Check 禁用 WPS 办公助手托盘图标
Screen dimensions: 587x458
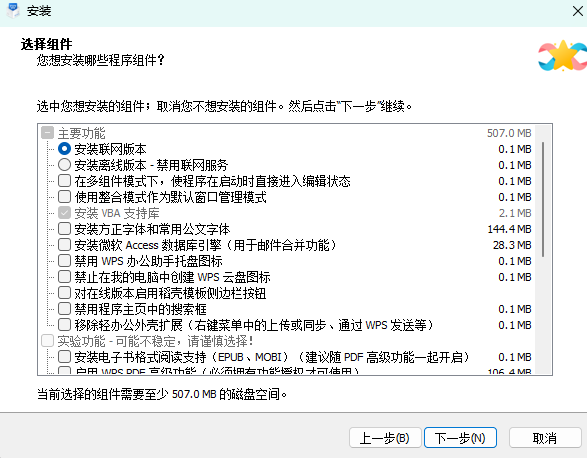[x=64, y=261]
